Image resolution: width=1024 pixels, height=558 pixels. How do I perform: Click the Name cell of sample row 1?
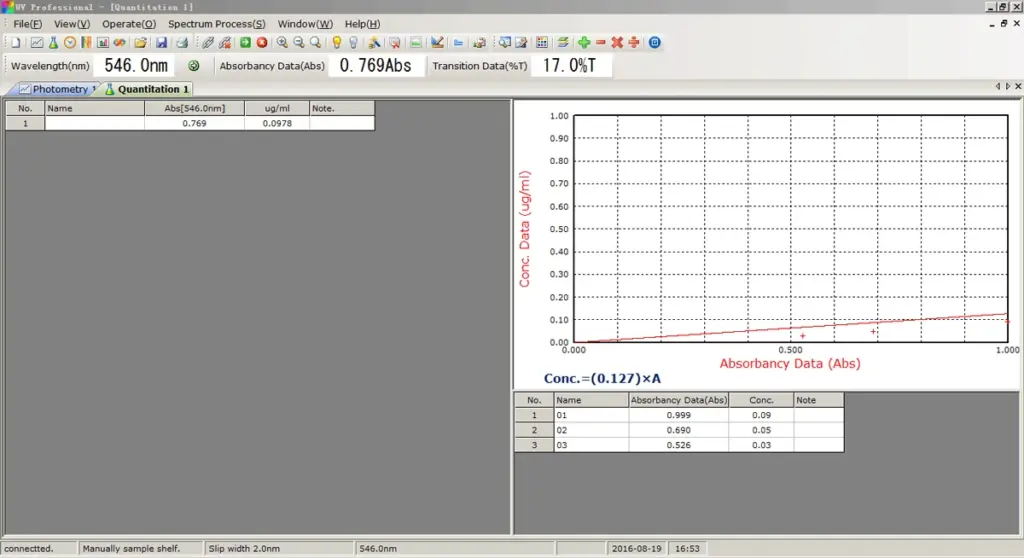point(95,123)
